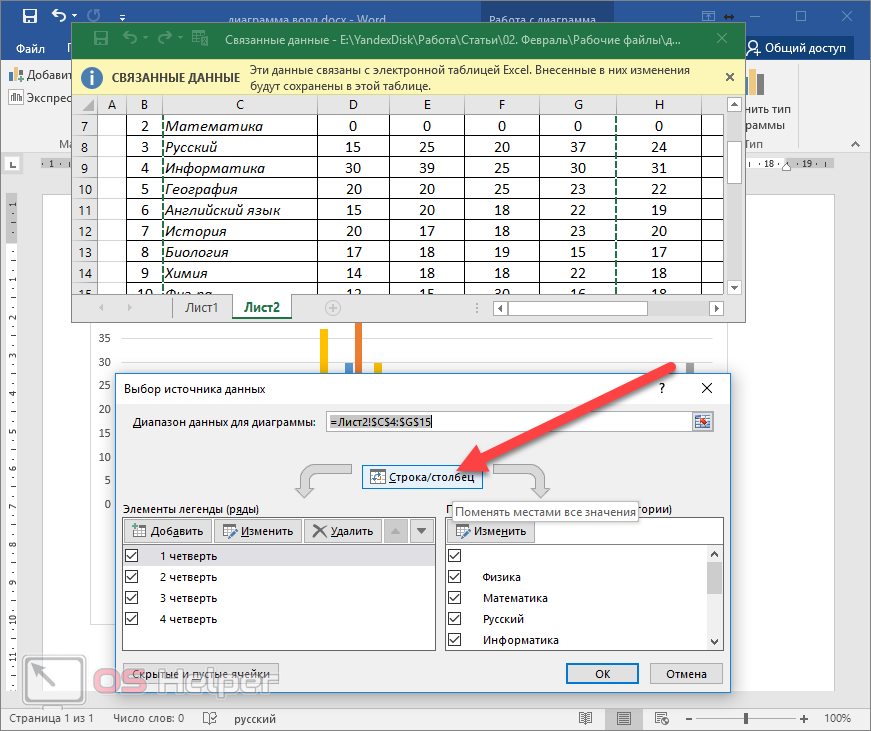Open the spell check icon in status bar
The width and height of the screenshot is (871, 731).
click(209, 718)
